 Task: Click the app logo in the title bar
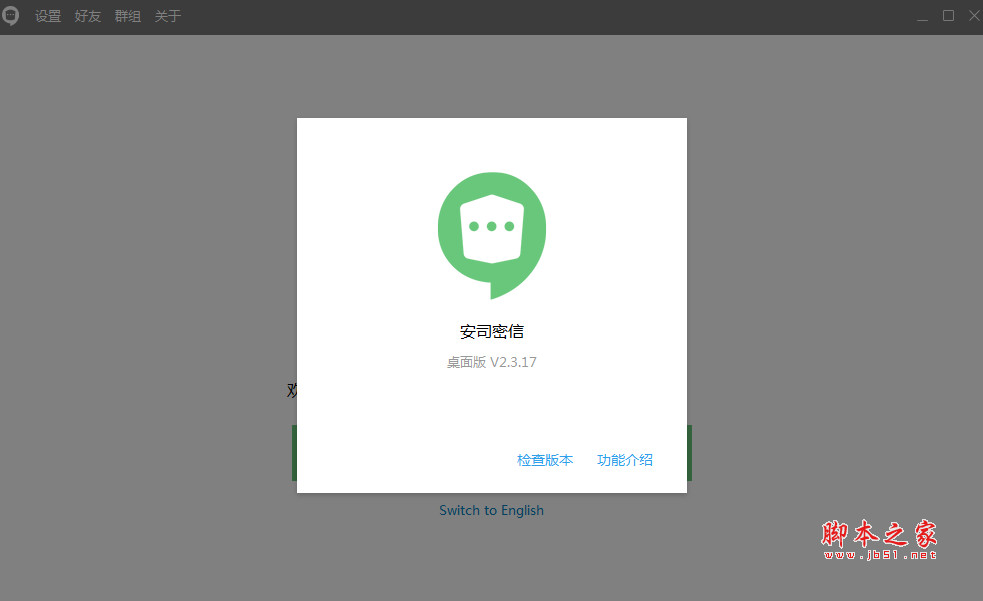tap(10, 16)
